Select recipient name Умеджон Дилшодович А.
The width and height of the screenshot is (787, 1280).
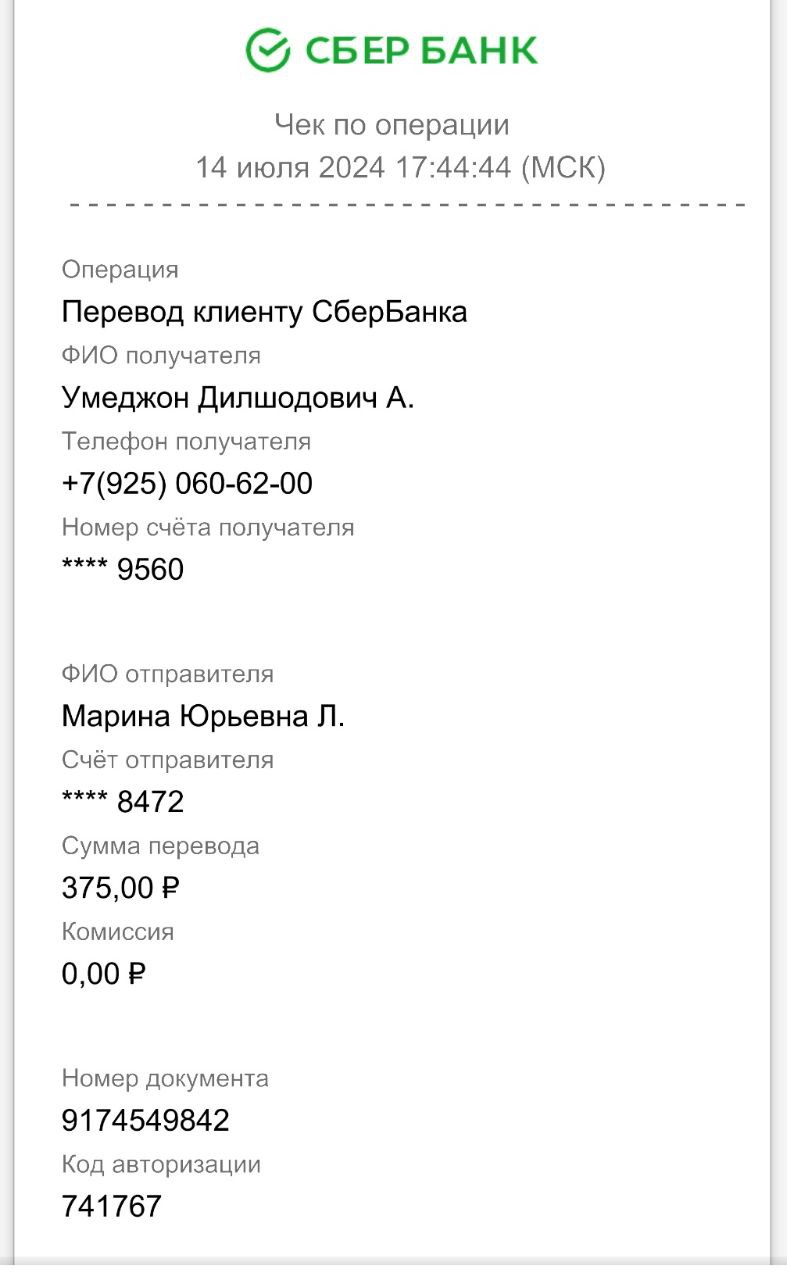(x=238, y=398)
